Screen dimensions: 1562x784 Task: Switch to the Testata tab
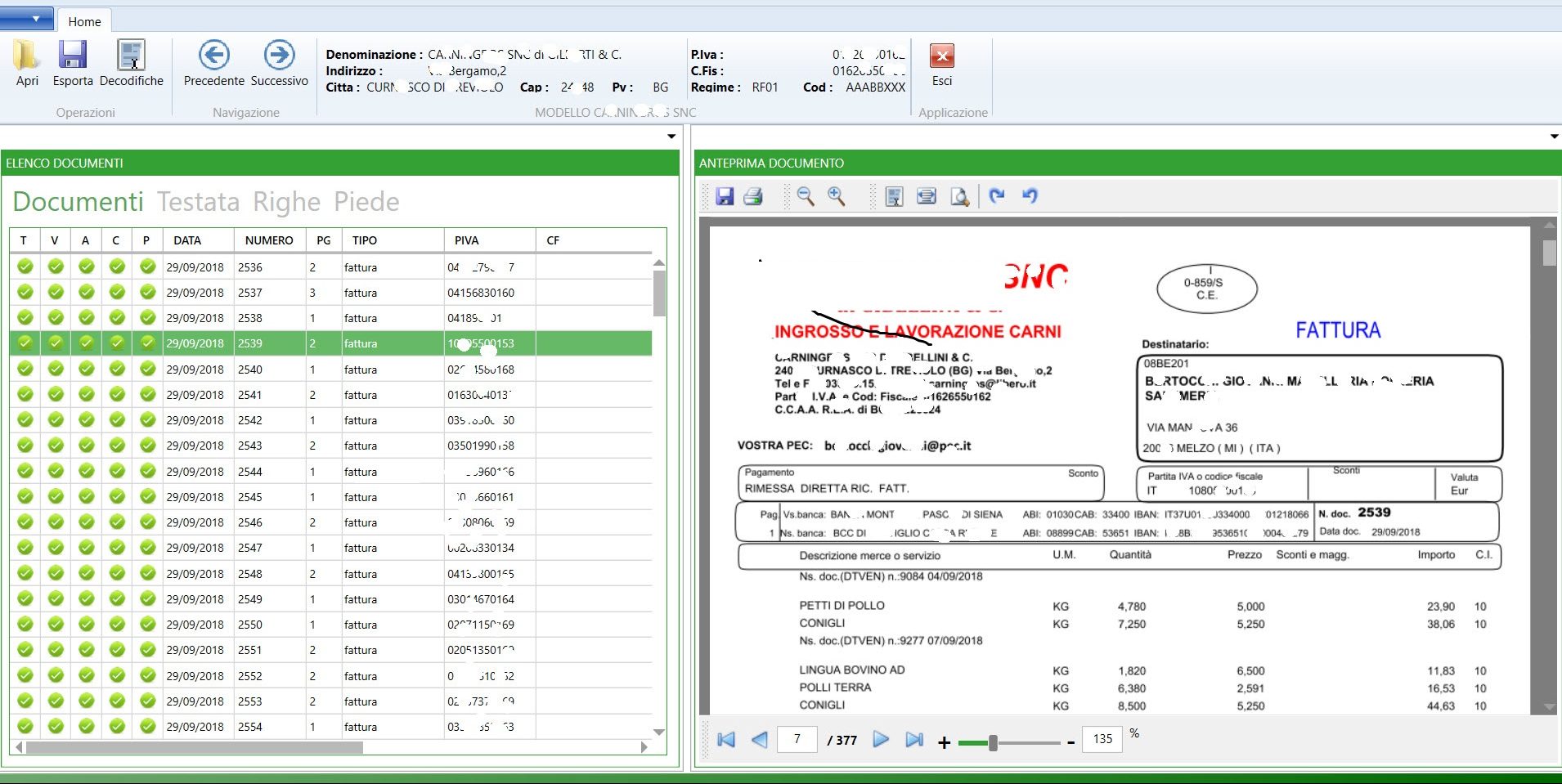[x=199, y=202]
